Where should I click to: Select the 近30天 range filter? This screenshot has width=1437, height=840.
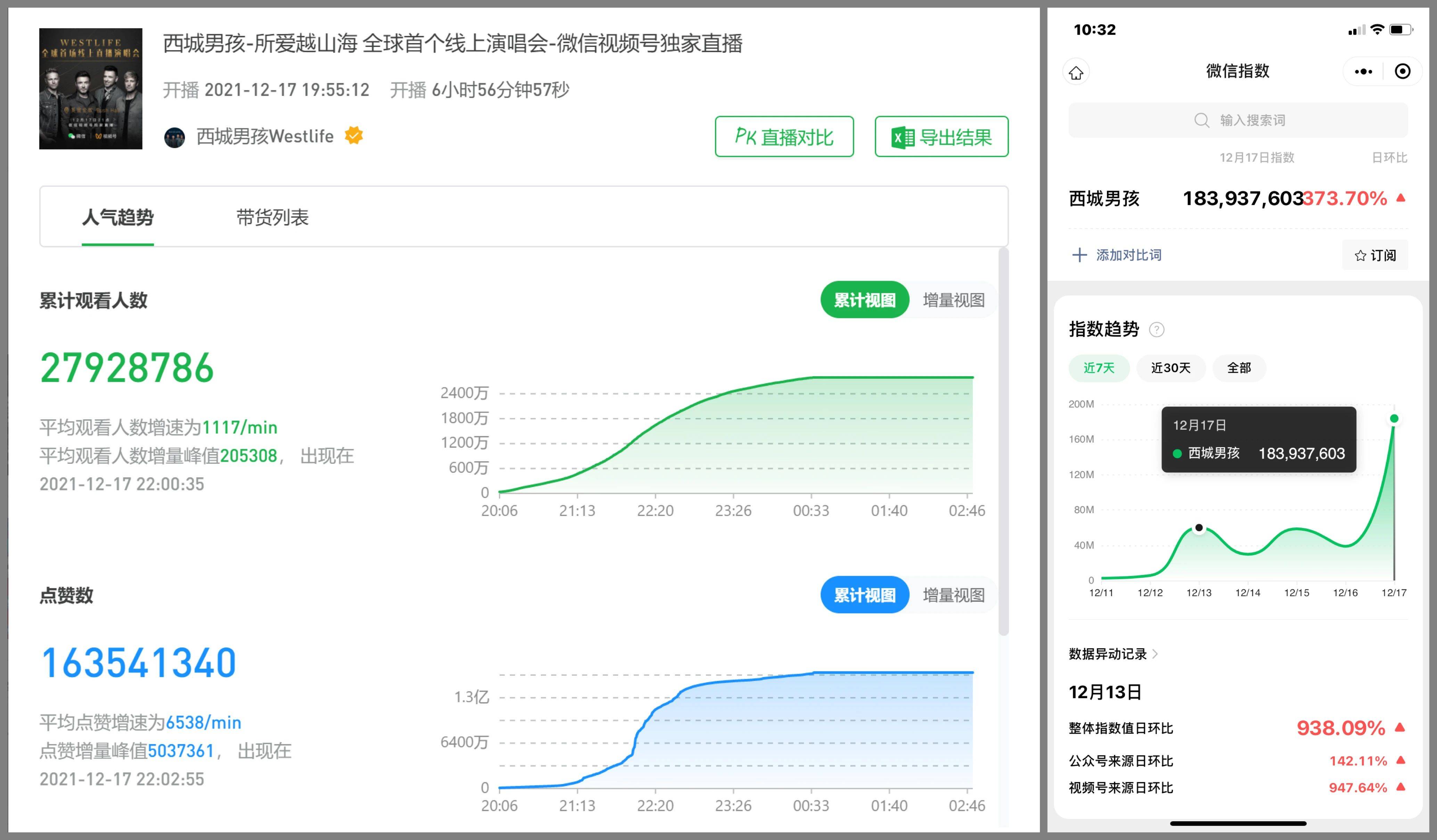[1171, 368]
